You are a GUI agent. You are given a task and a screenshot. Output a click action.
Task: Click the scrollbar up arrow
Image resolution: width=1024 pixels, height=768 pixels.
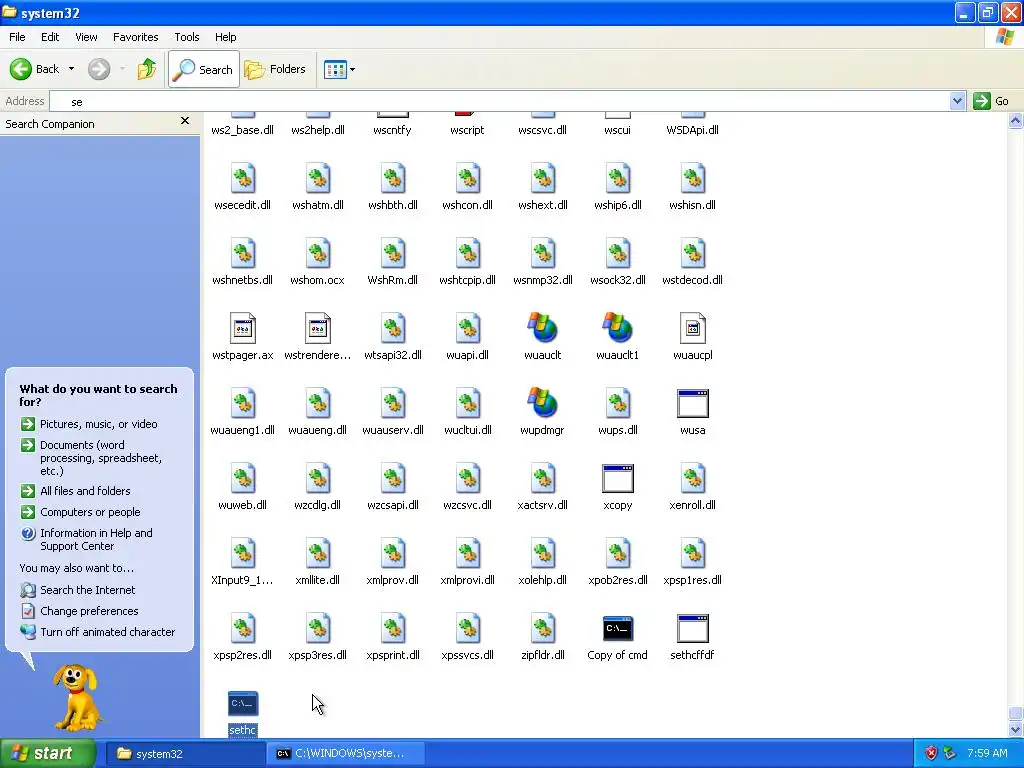click(1015, 120)
